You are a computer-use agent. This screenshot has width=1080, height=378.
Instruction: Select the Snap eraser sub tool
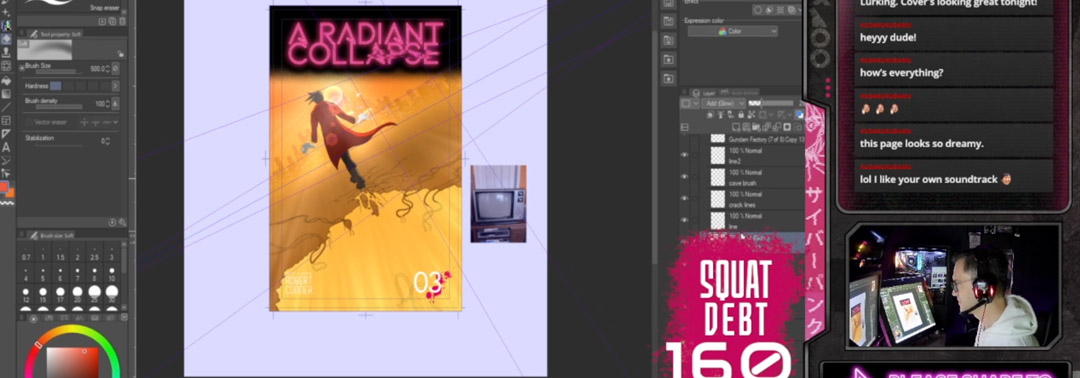[x=105, y=8]
